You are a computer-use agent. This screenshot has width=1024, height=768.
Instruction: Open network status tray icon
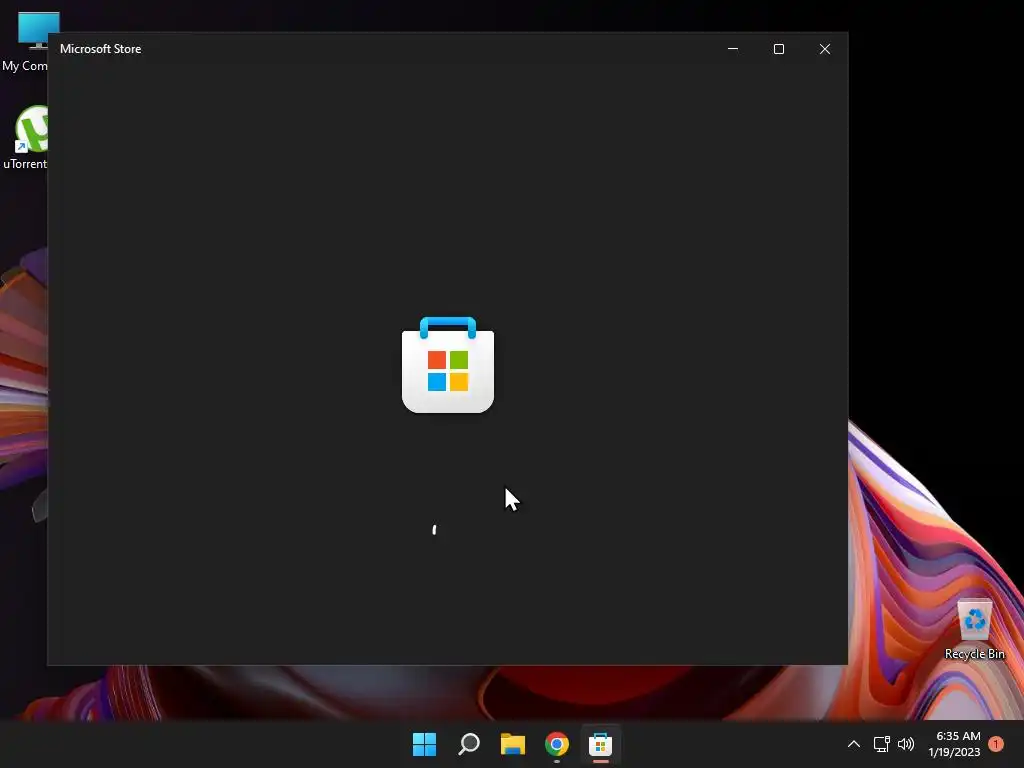[882, 744]
